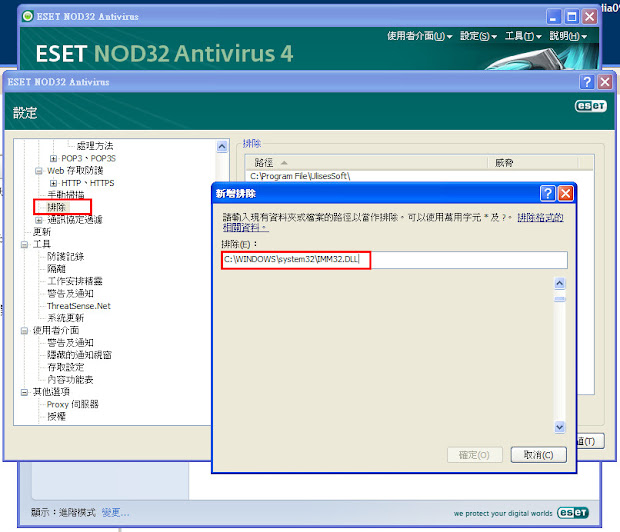620x532 pixels.
Task: Select 隔離 tree item
Action: pyautogui.click(x=56, y=269)
